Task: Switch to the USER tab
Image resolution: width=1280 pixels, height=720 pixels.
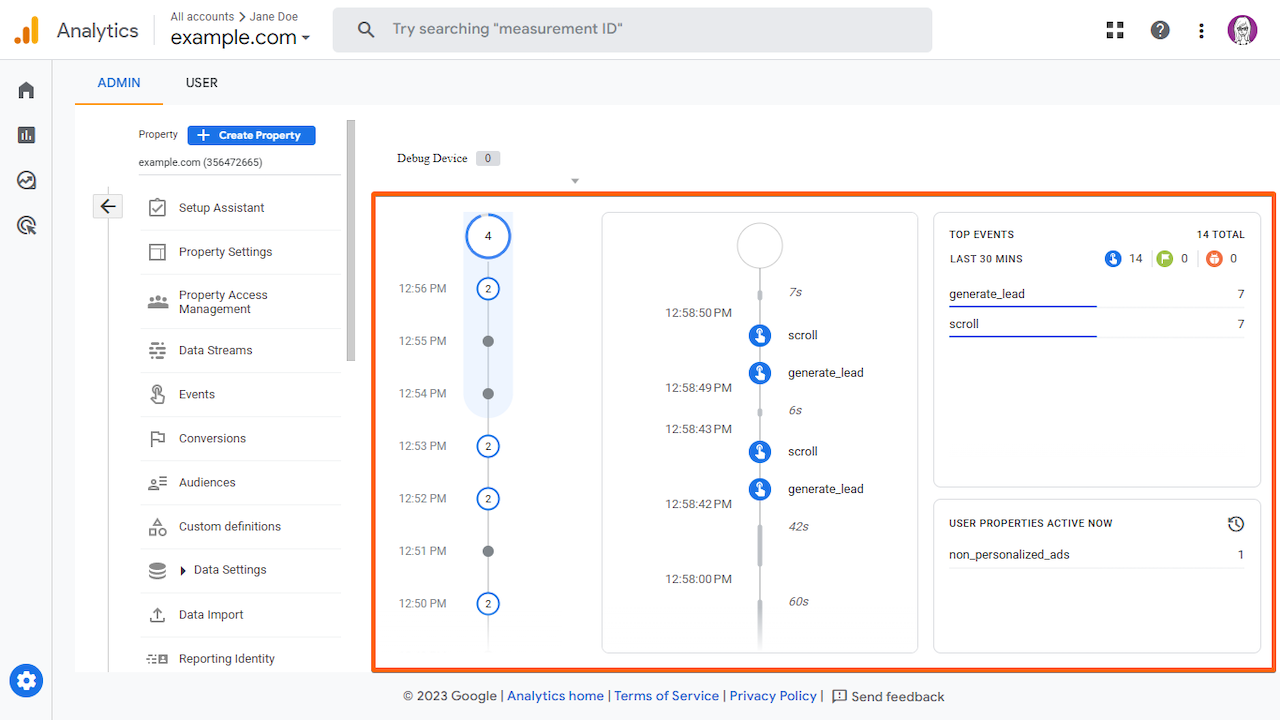Action: [201, 82]
